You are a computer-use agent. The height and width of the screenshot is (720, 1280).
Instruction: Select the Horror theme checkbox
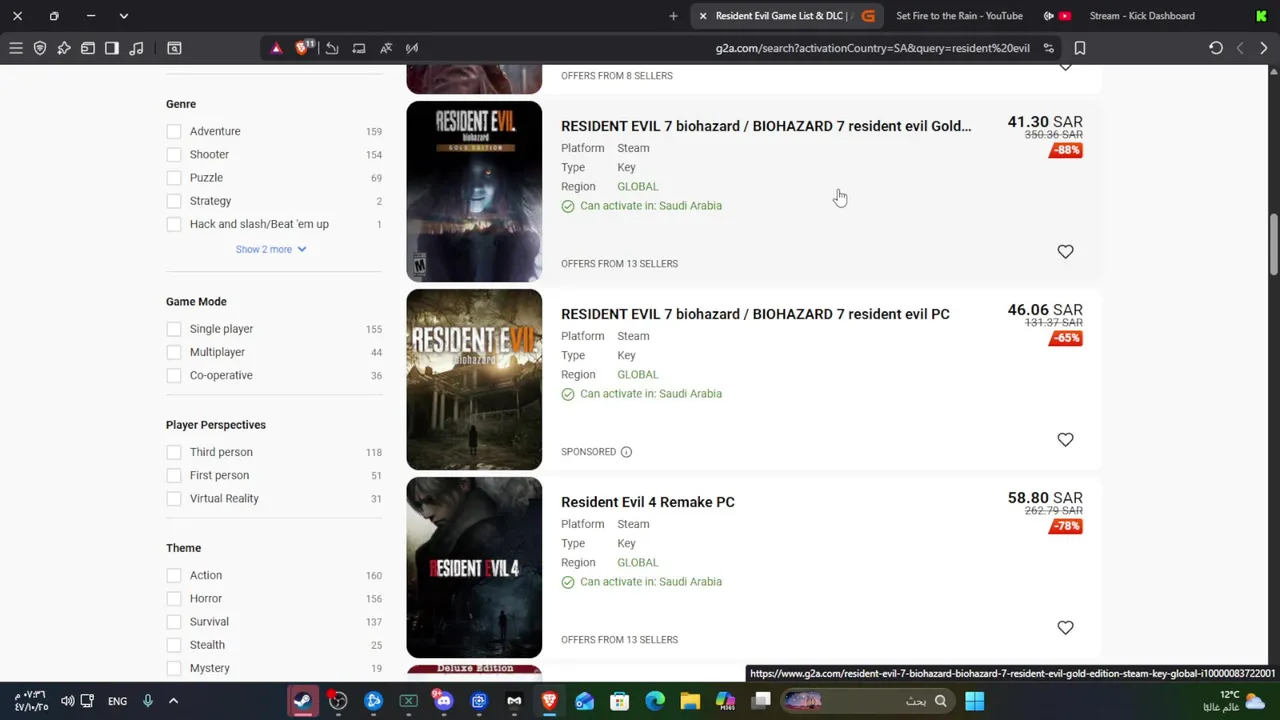pos(174,598)
